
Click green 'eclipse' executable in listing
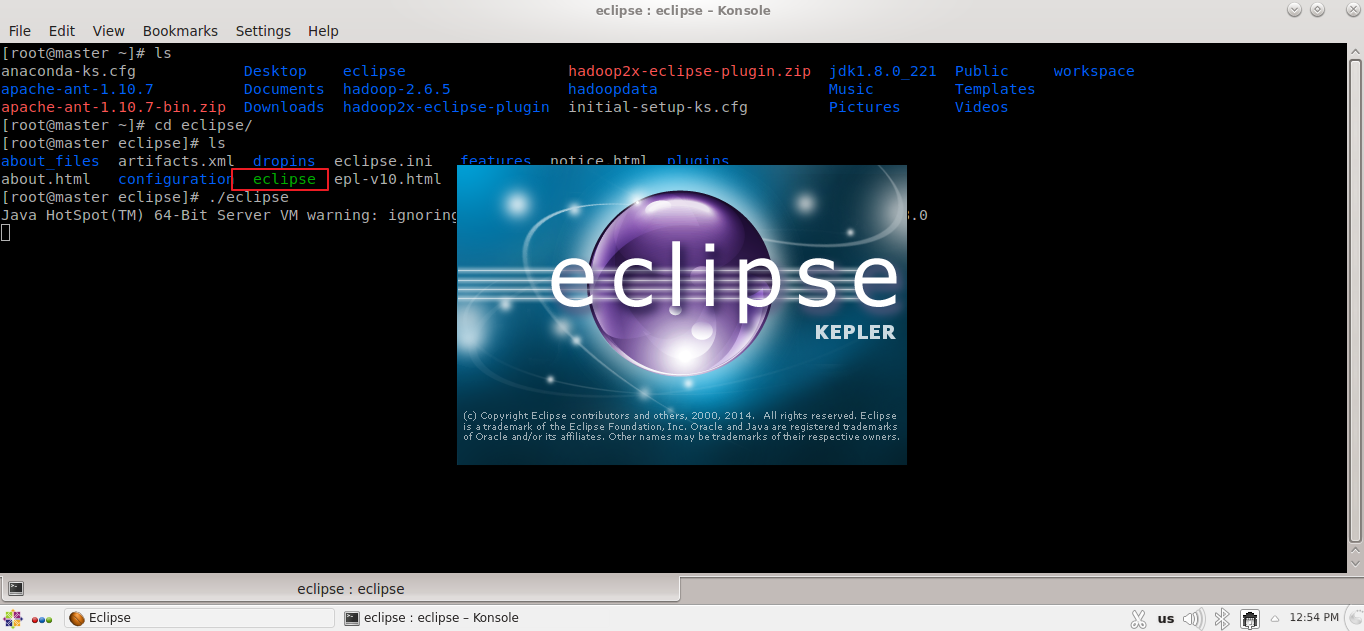[x=284, y=179]
